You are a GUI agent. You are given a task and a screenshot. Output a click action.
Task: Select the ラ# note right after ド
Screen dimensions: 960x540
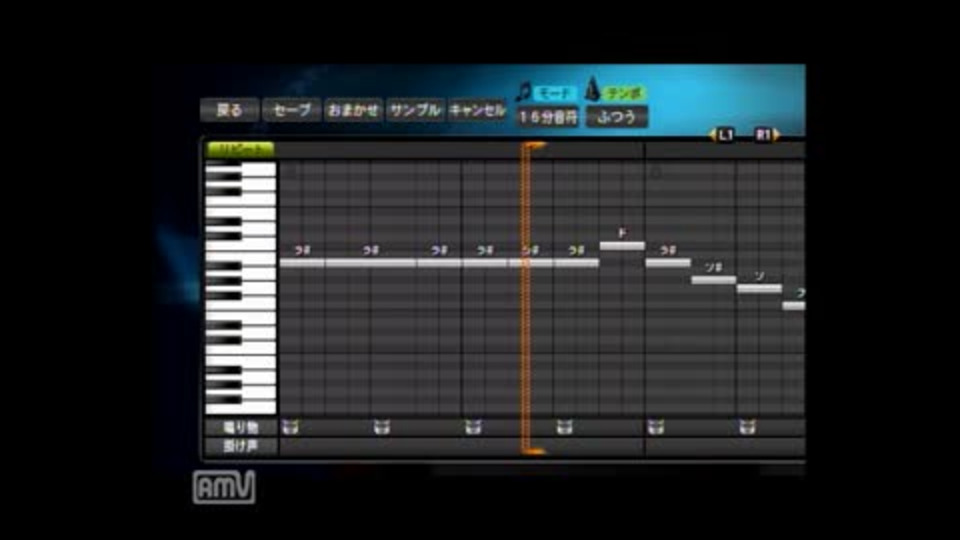668,263
